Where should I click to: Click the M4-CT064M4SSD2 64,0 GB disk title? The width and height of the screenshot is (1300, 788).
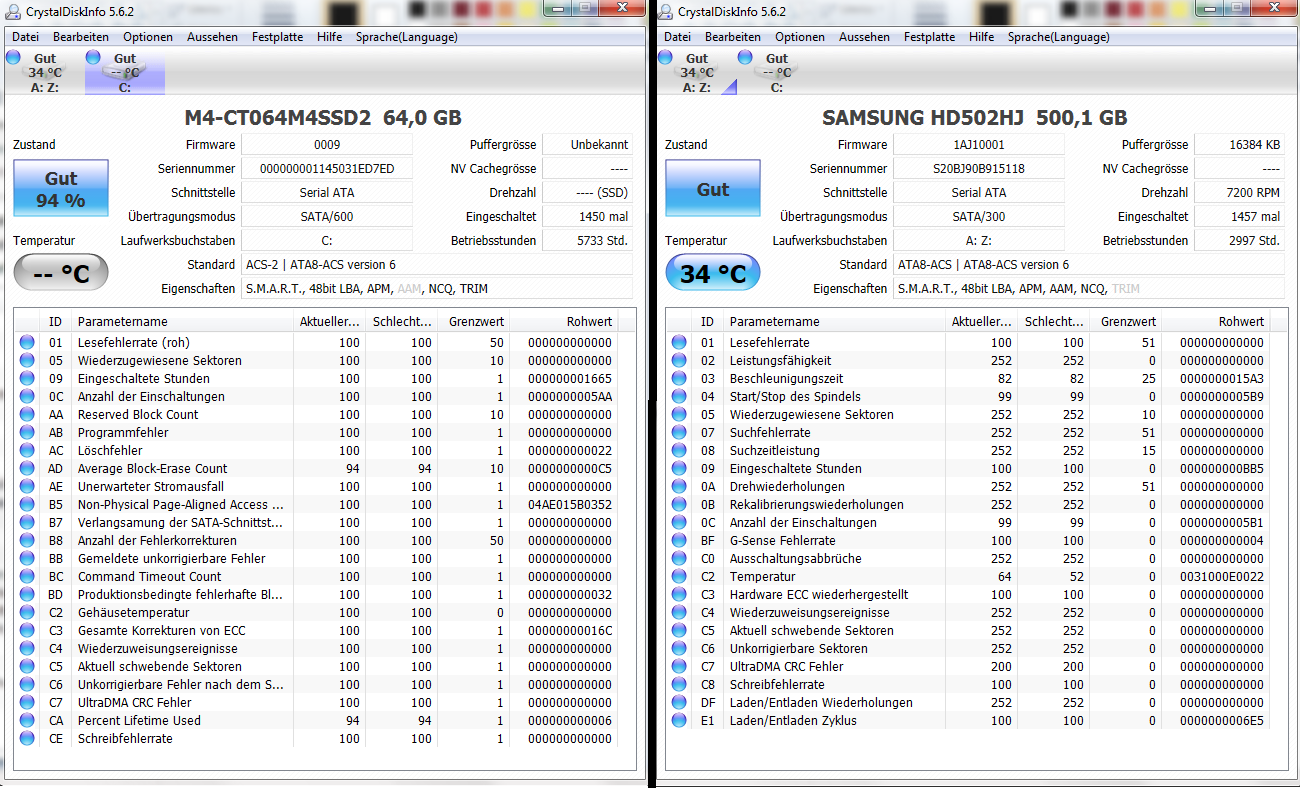coord(324,117)
